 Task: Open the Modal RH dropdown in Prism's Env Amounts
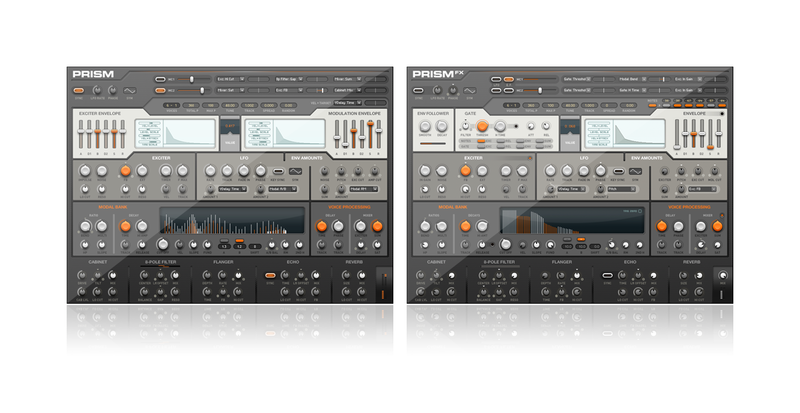pos(364,189)
